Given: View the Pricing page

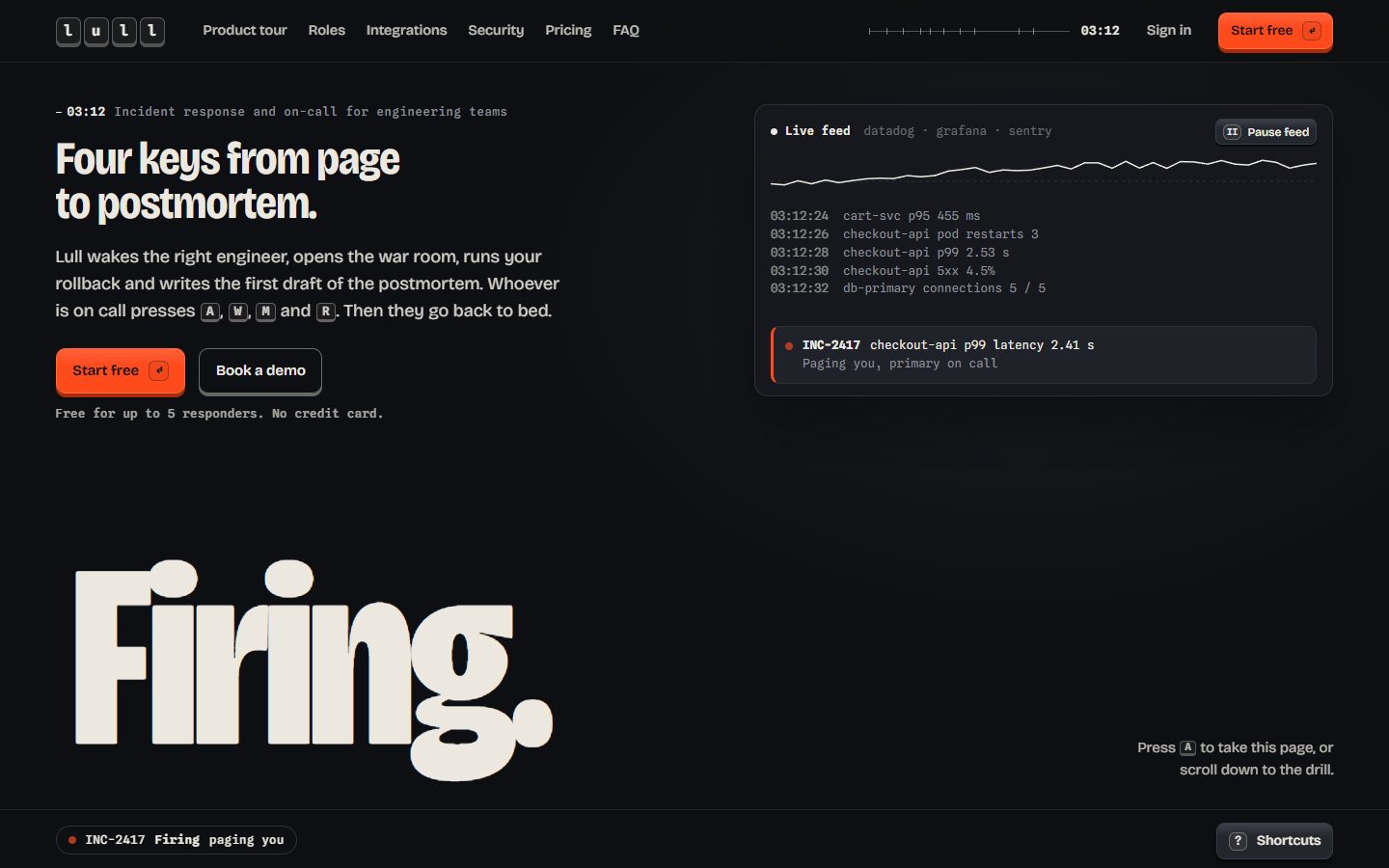Looking at the screenshot, I should [568, 30].
